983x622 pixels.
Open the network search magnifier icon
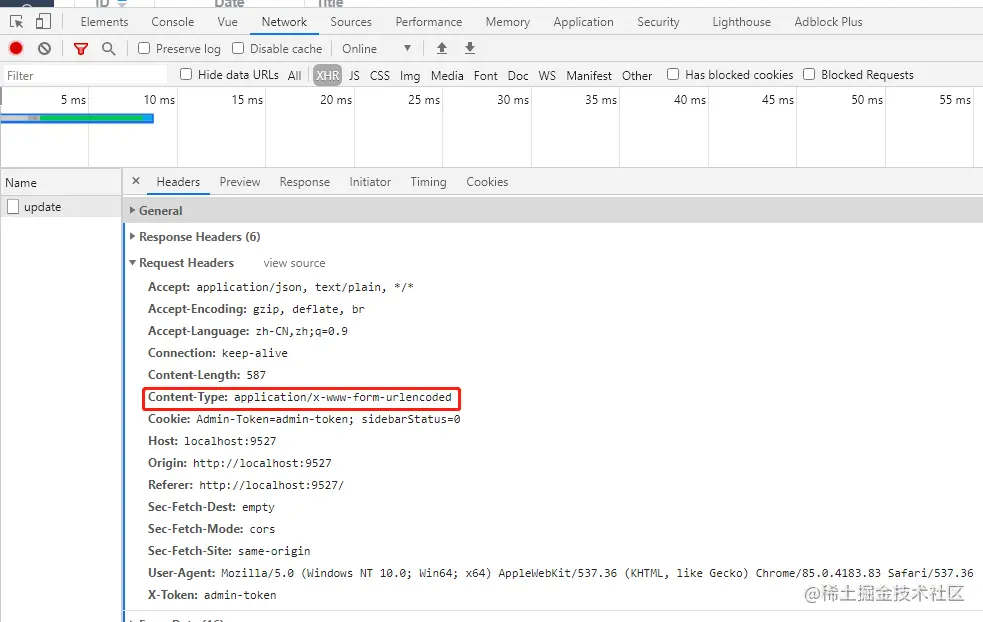[x=108, y=48]
